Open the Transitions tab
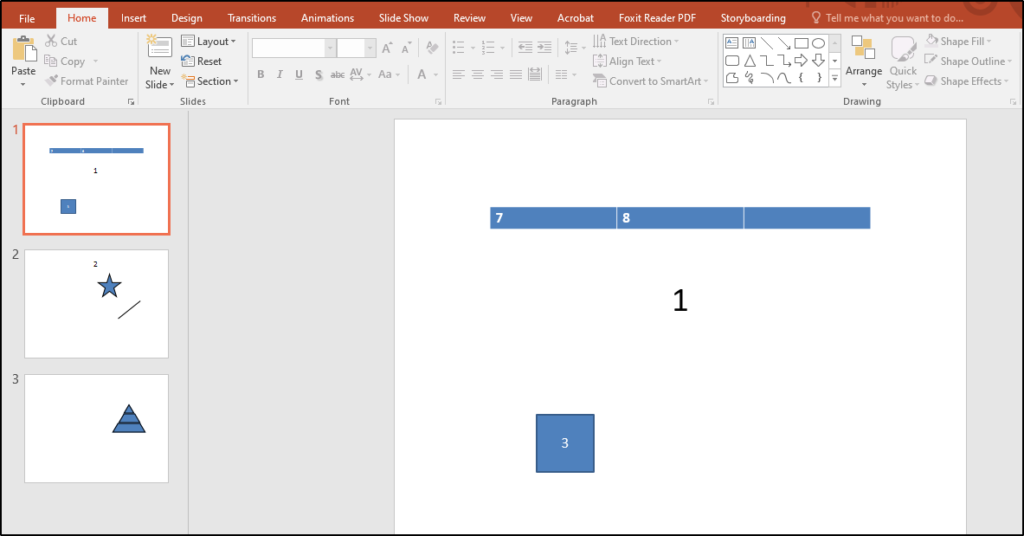The width and height of the screenshot is (1024, 536). (251, 18)
